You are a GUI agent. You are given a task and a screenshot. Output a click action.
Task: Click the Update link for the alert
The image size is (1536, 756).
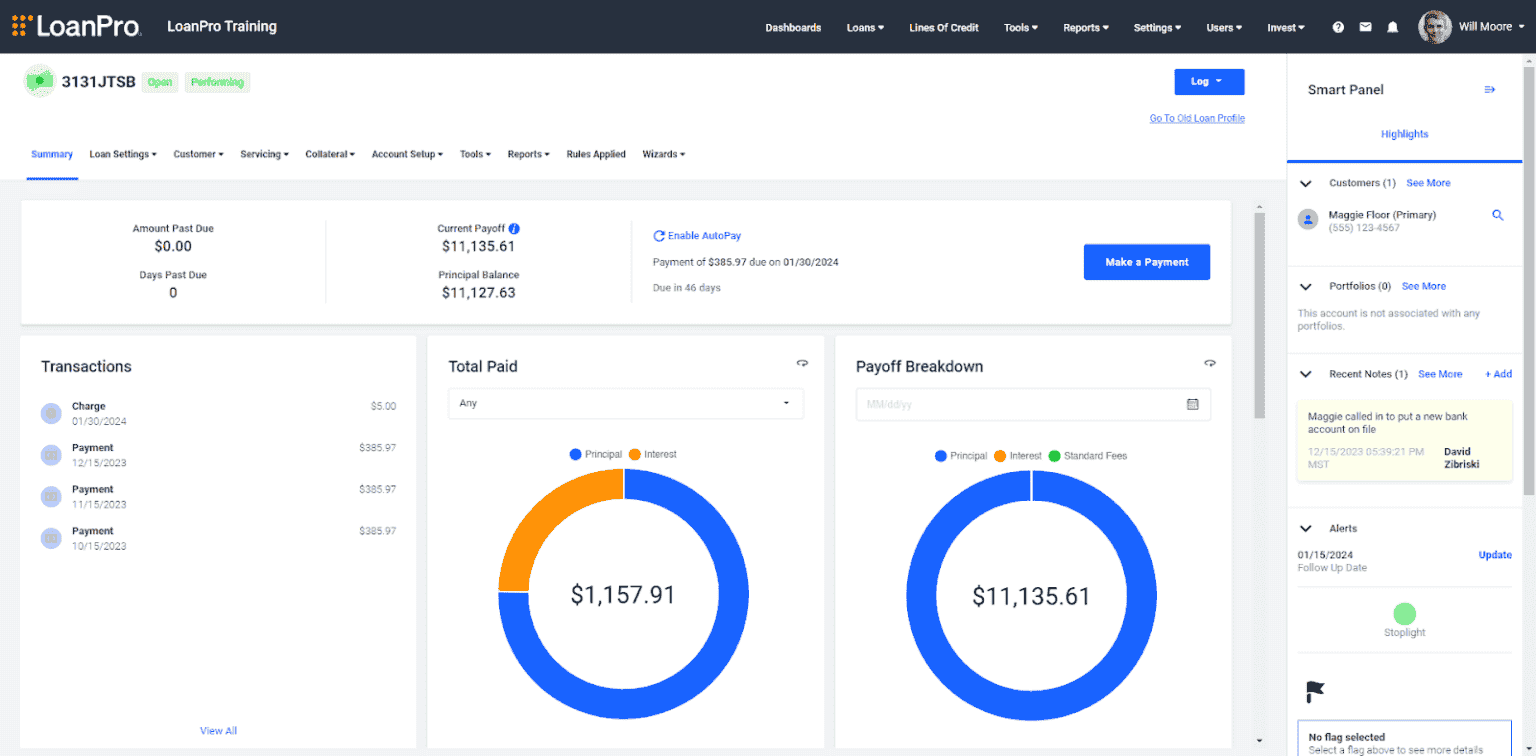pyautogui.click(x=1495, y=555)
